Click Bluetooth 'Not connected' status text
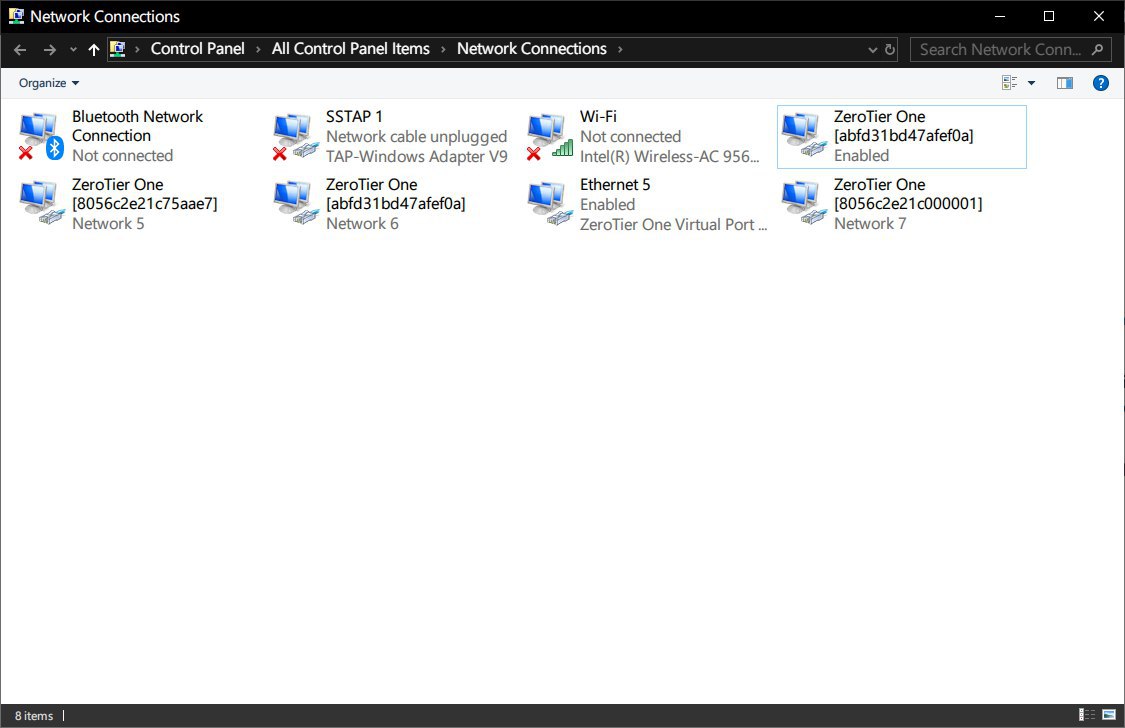This screenshot has height=728, width=1125. (122, 156)
